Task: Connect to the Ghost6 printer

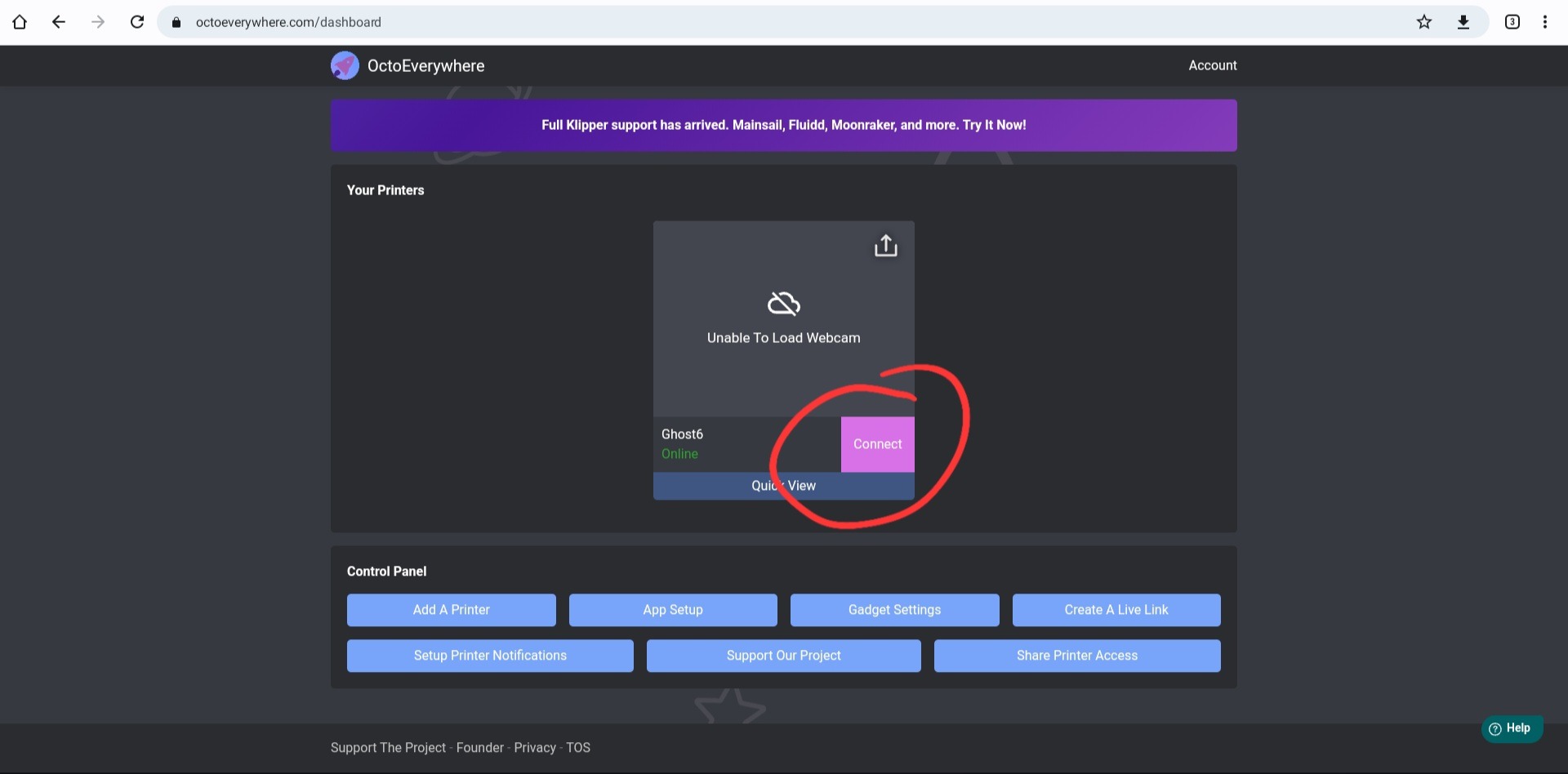Action: tap(878, 444)
